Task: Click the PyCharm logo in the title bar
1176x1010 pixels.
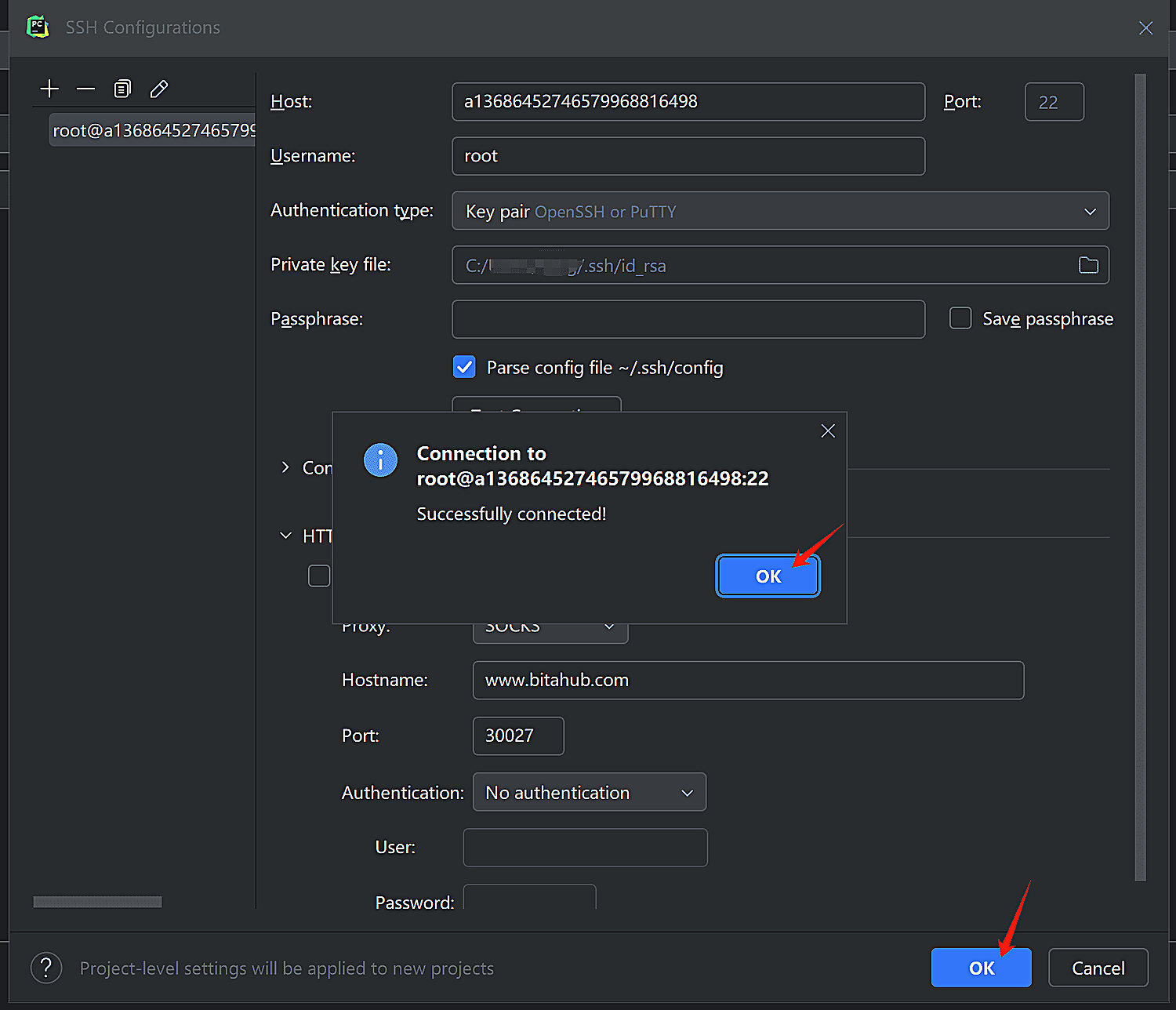Action: point(37,27)
